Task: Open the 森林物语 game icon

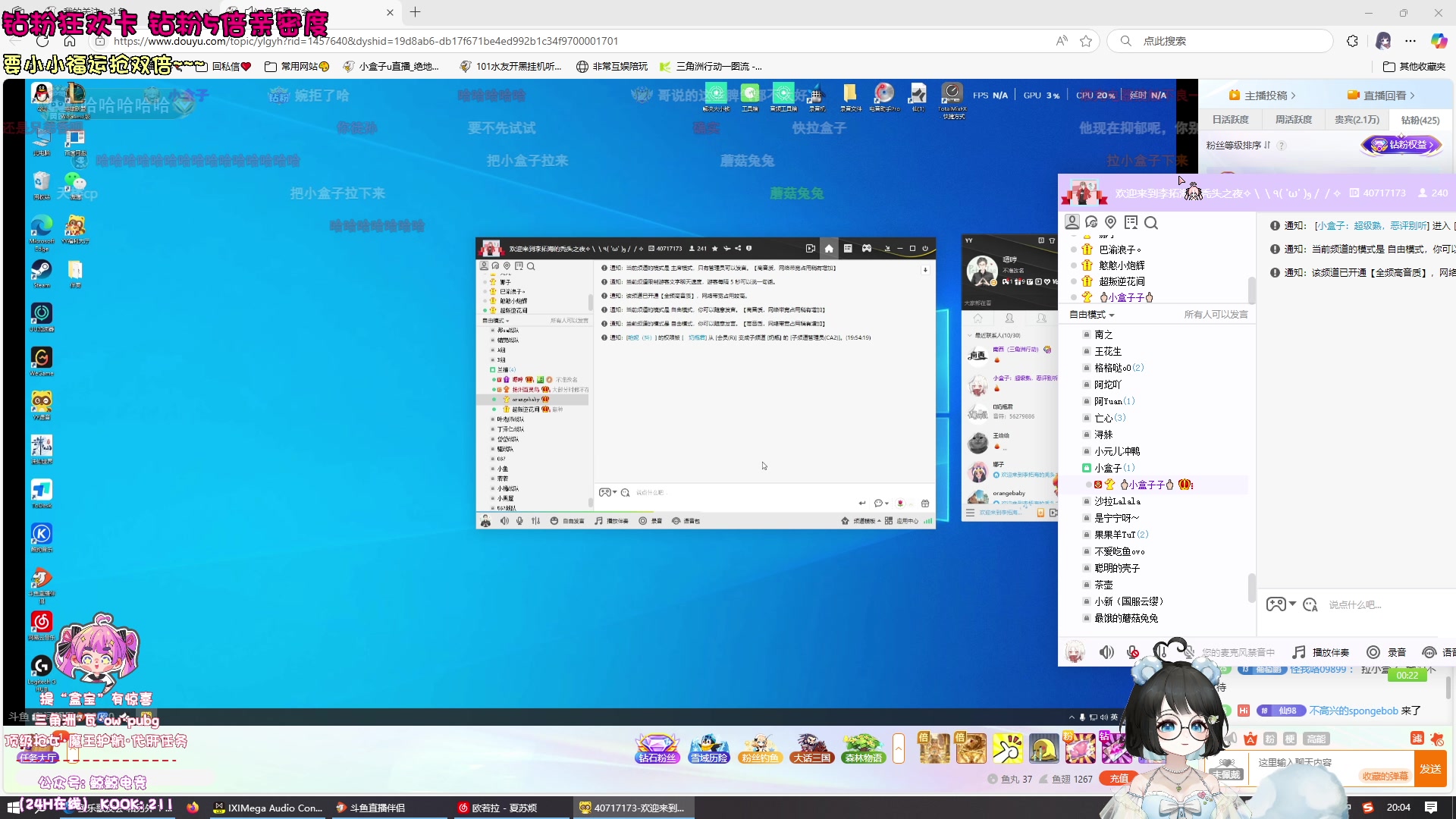Action: [863, 748]
